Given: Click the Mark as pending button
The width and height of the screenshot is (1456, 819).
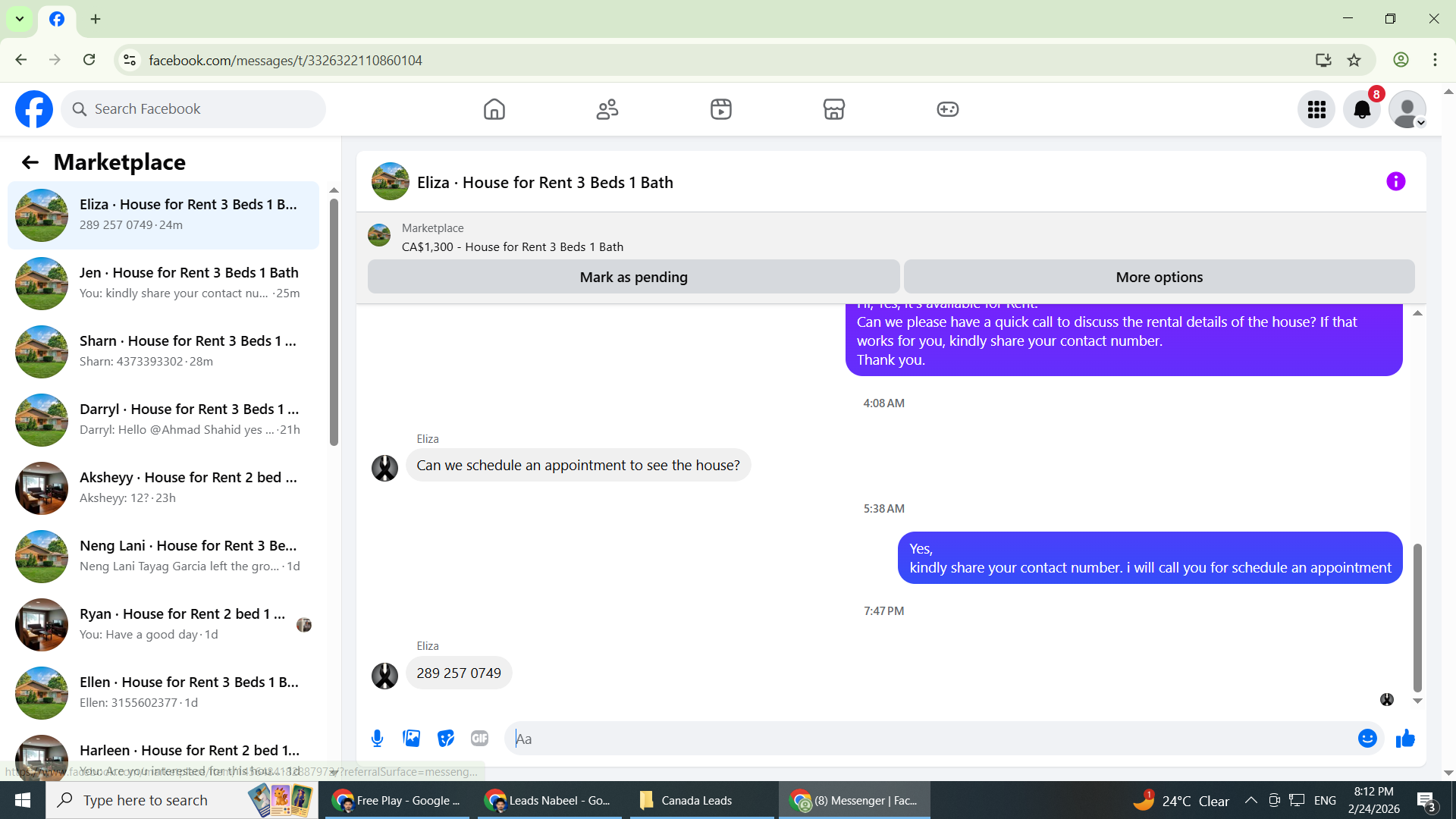Looking at the screenshot, I should pos(633,277).
